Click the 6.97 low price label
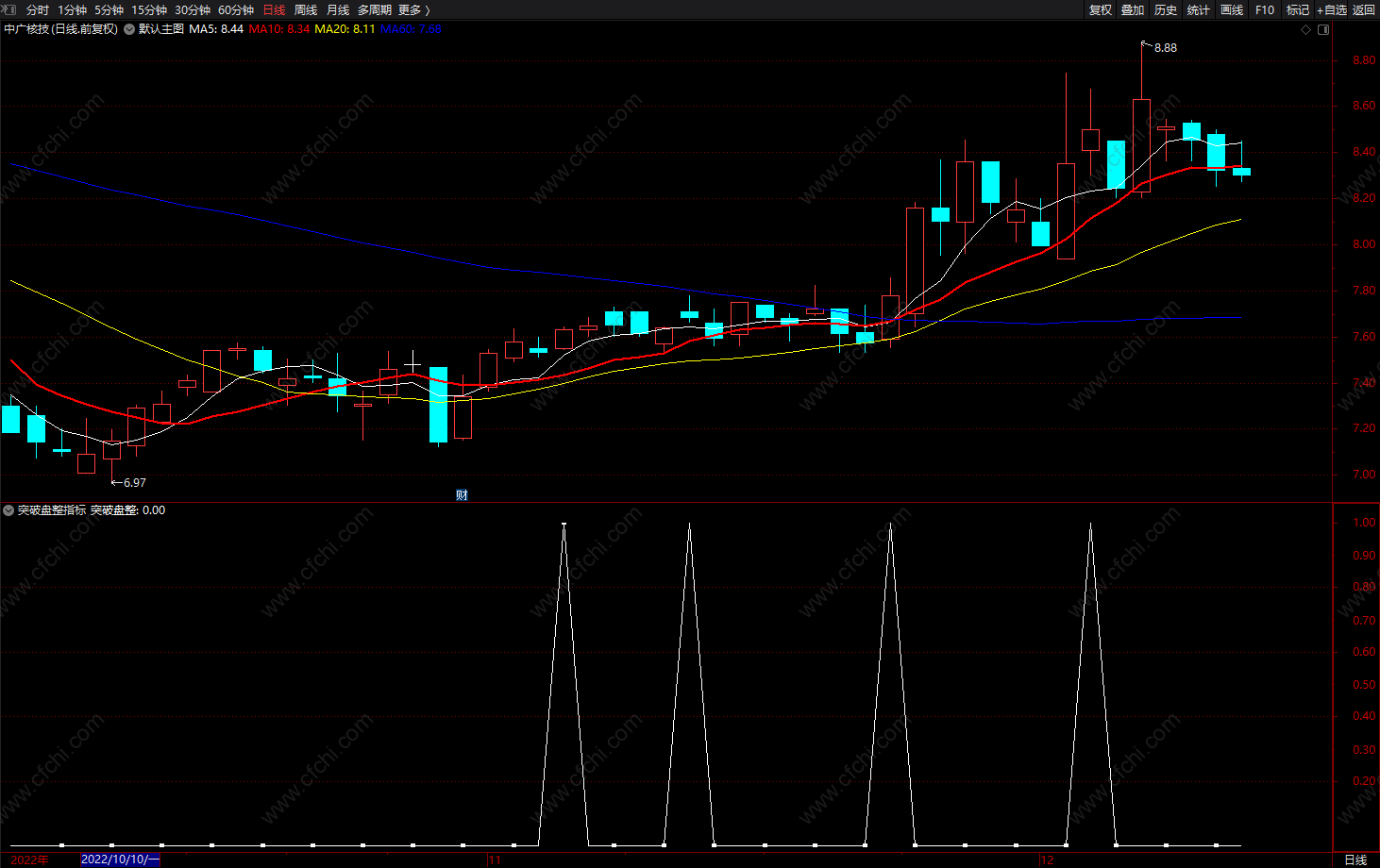The height and width of the screenshot is (868, 1380). [135, 483]
